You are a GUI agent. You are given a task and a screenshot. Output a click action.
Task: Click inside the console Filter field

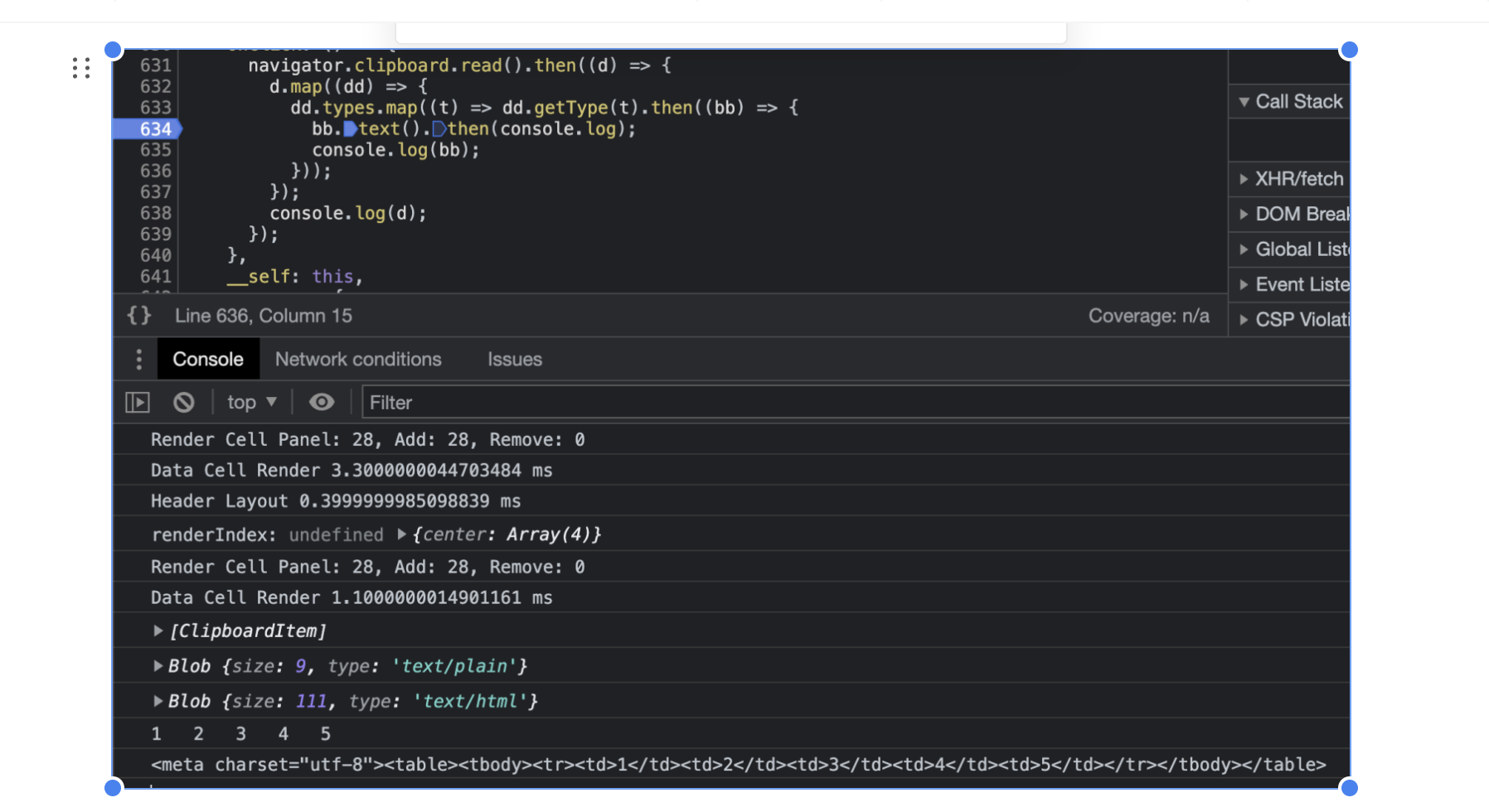[580, 402]
